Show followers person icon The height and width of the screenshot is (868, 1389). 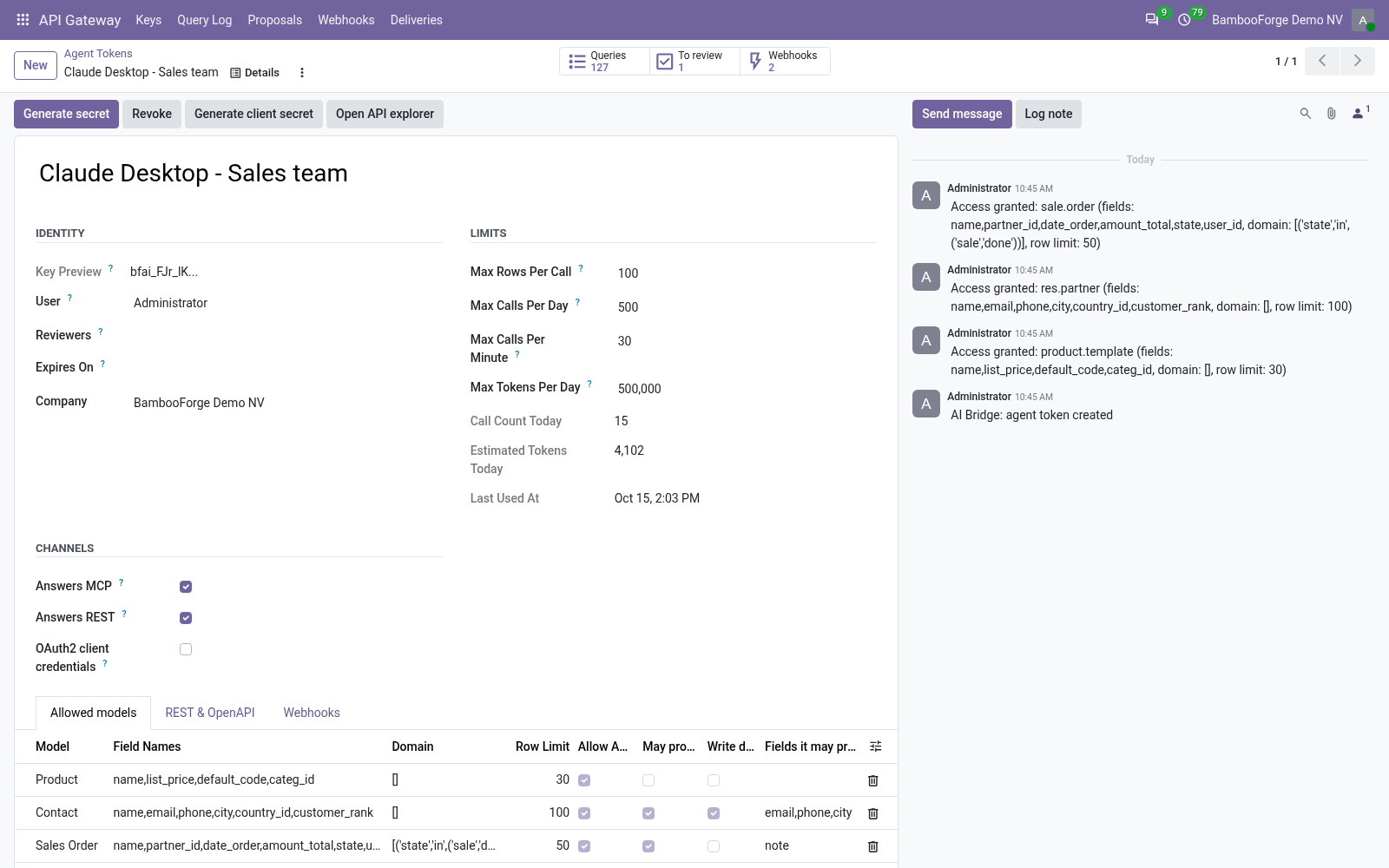click(x=1359, y=113)
